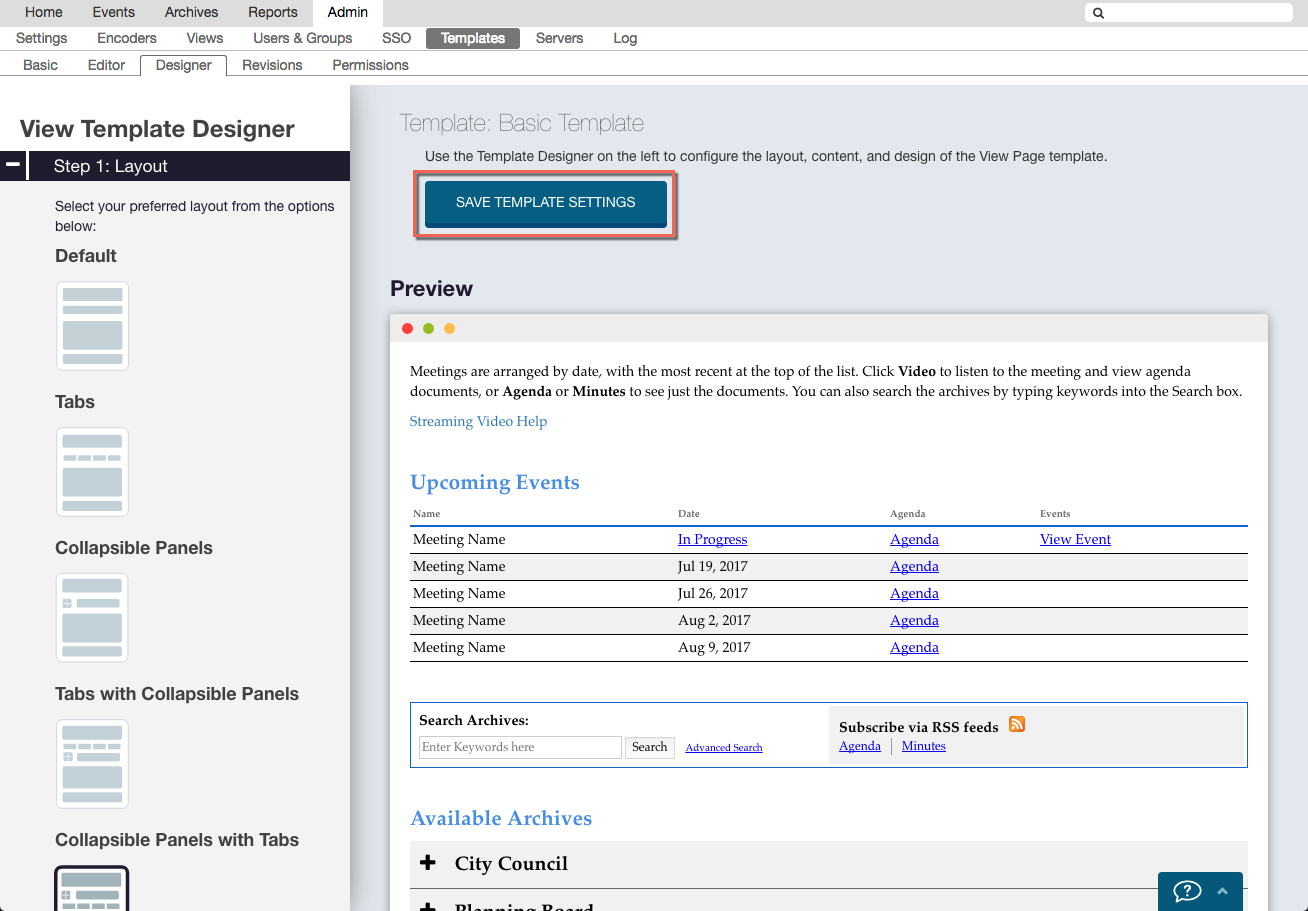Click Save Template Settings button
This screenshot has width=1308, height=911.
click(x=545, y=203)
